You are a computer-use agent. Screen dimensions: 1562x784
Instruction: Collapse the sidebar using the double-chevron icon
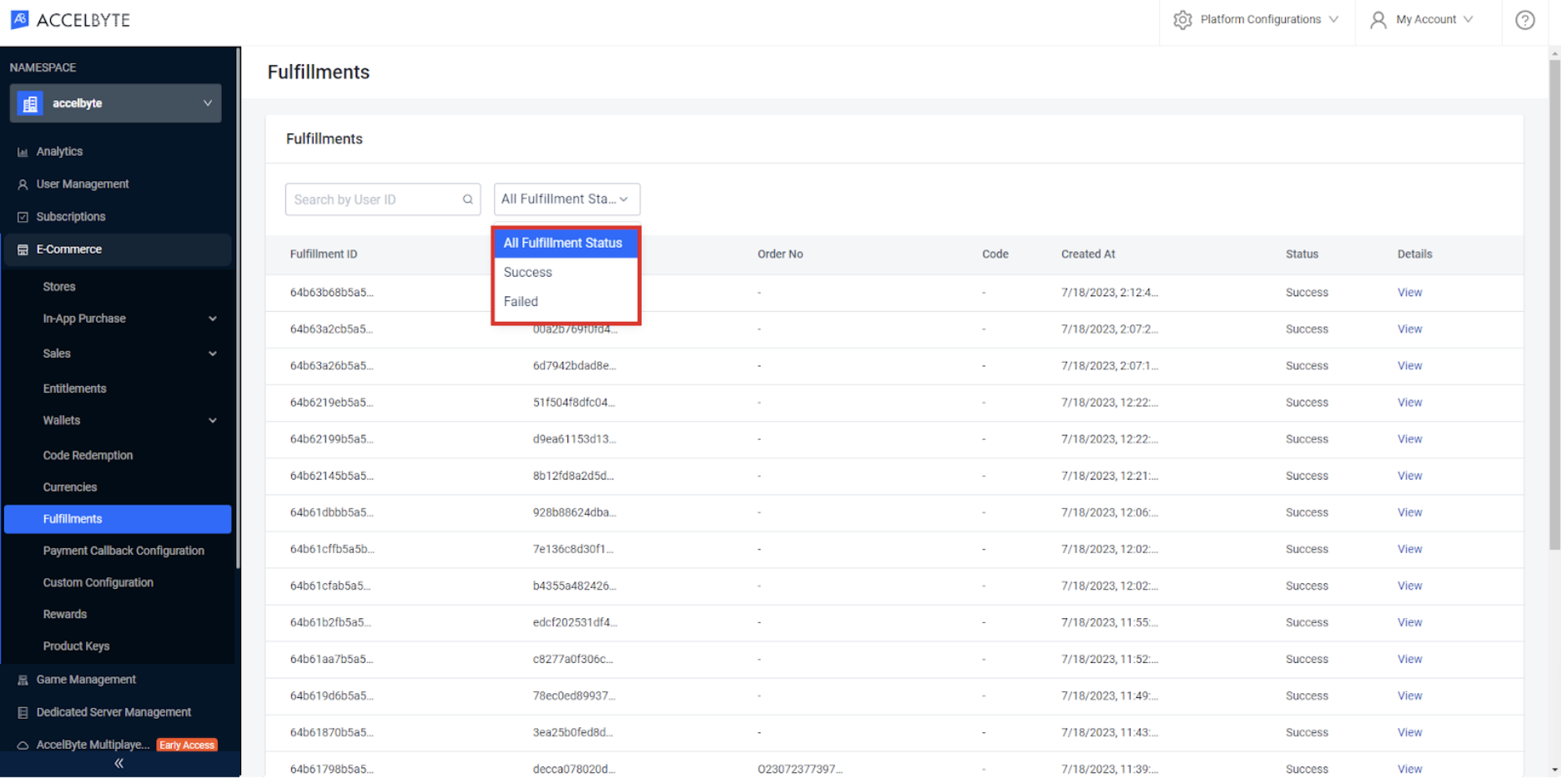[118, 763]
